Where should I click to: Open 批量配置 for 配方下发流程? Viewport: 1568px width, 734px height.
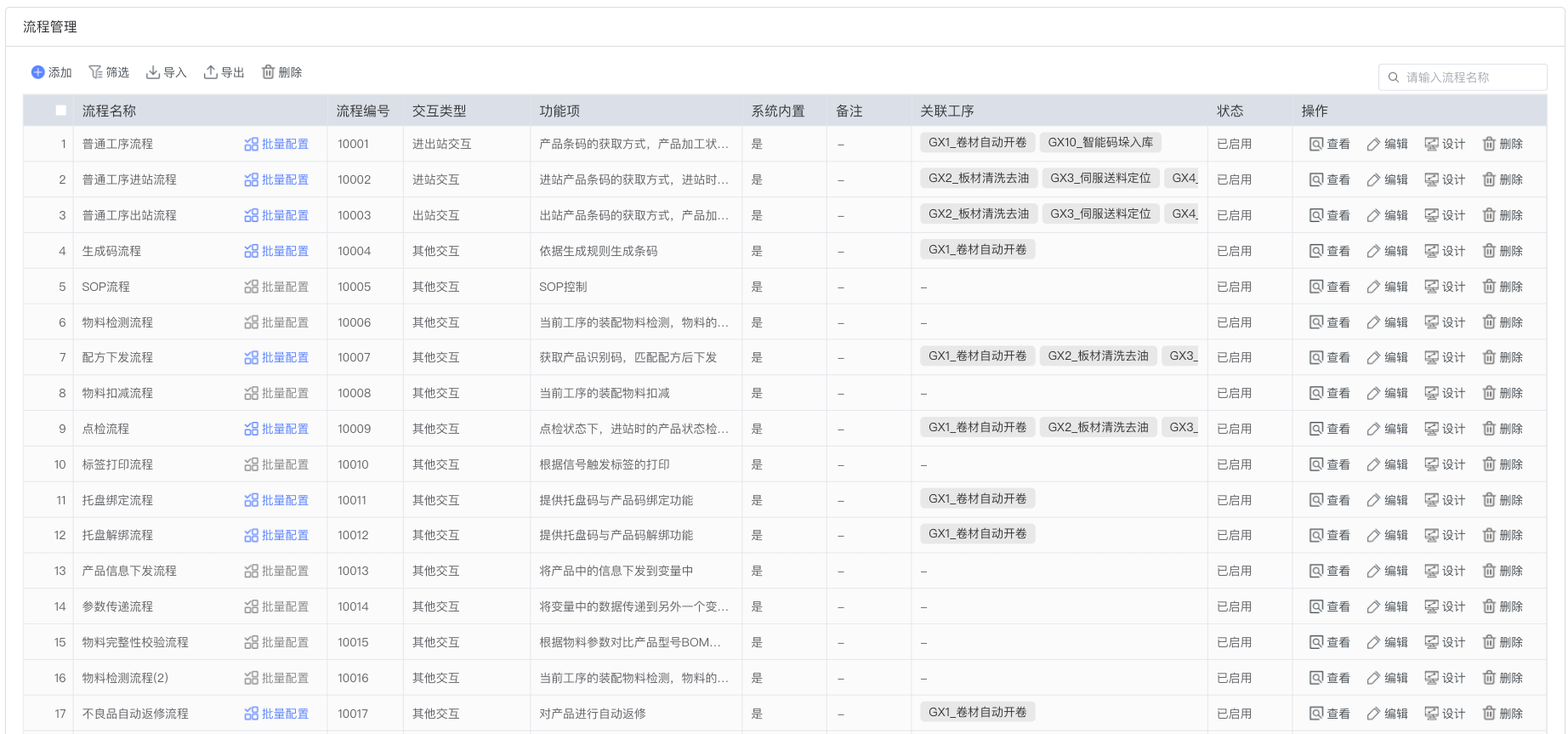(276, 358)
